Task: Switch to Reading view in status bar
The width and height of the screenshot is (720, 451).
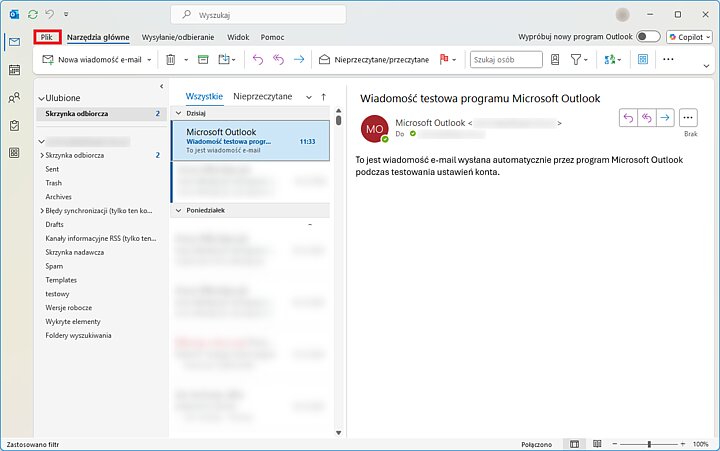Action: (597, 444)
